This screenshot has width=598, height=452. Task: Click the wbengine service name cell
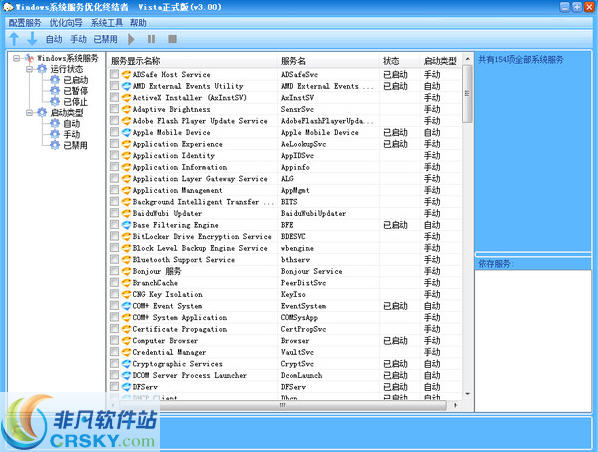tap(297, 248)
